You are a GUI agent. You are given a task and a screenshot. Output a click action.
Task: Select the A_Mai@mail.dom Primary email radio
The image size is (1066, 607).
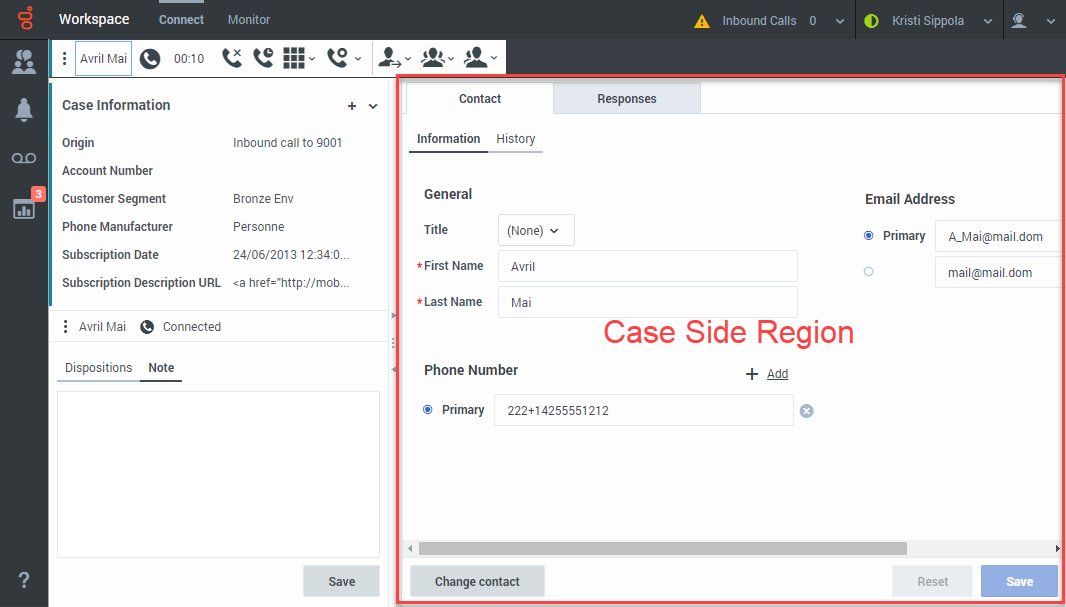tap(868, 236)
